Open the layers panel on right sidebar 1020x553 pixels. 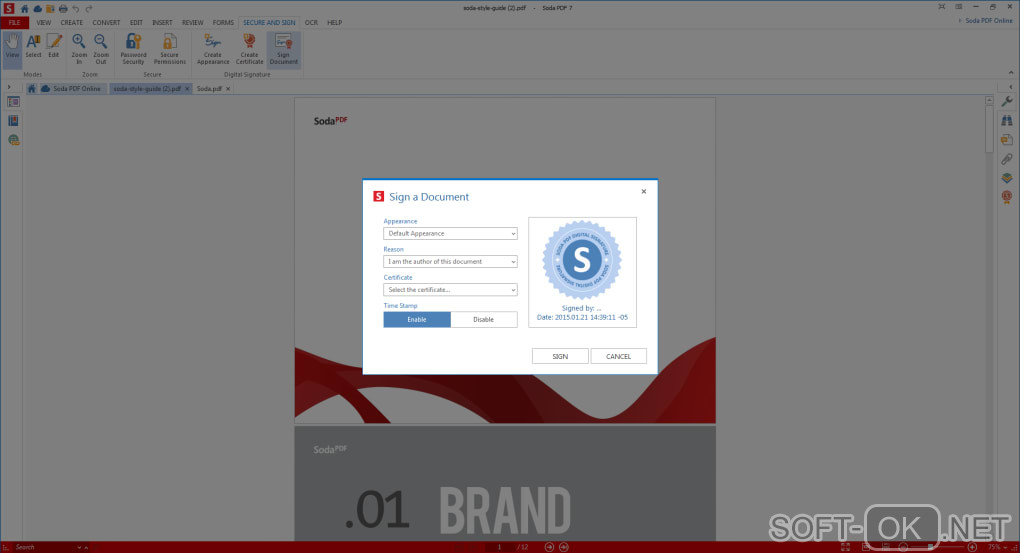click(1007, 178)
